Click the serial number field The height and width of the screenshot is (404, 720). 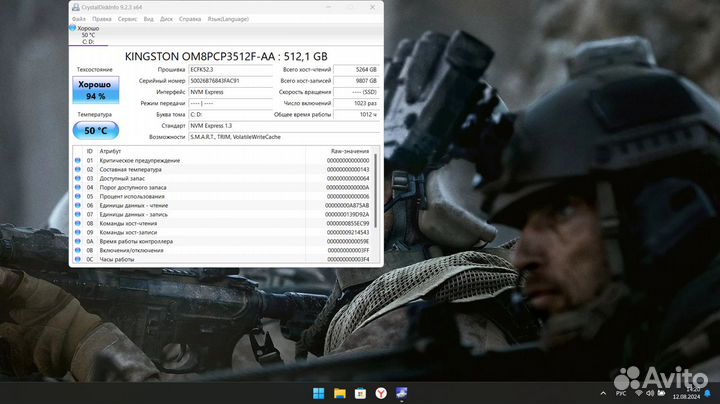231,81
